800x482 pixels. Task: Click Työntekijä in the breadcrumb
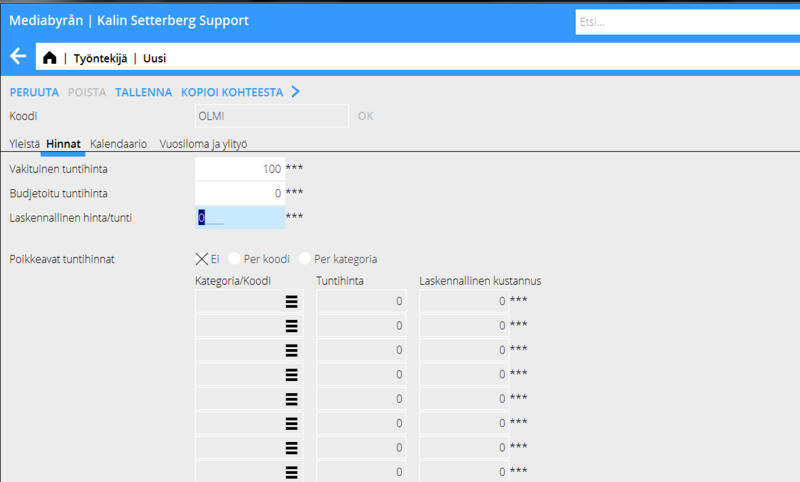coord(101,58)
